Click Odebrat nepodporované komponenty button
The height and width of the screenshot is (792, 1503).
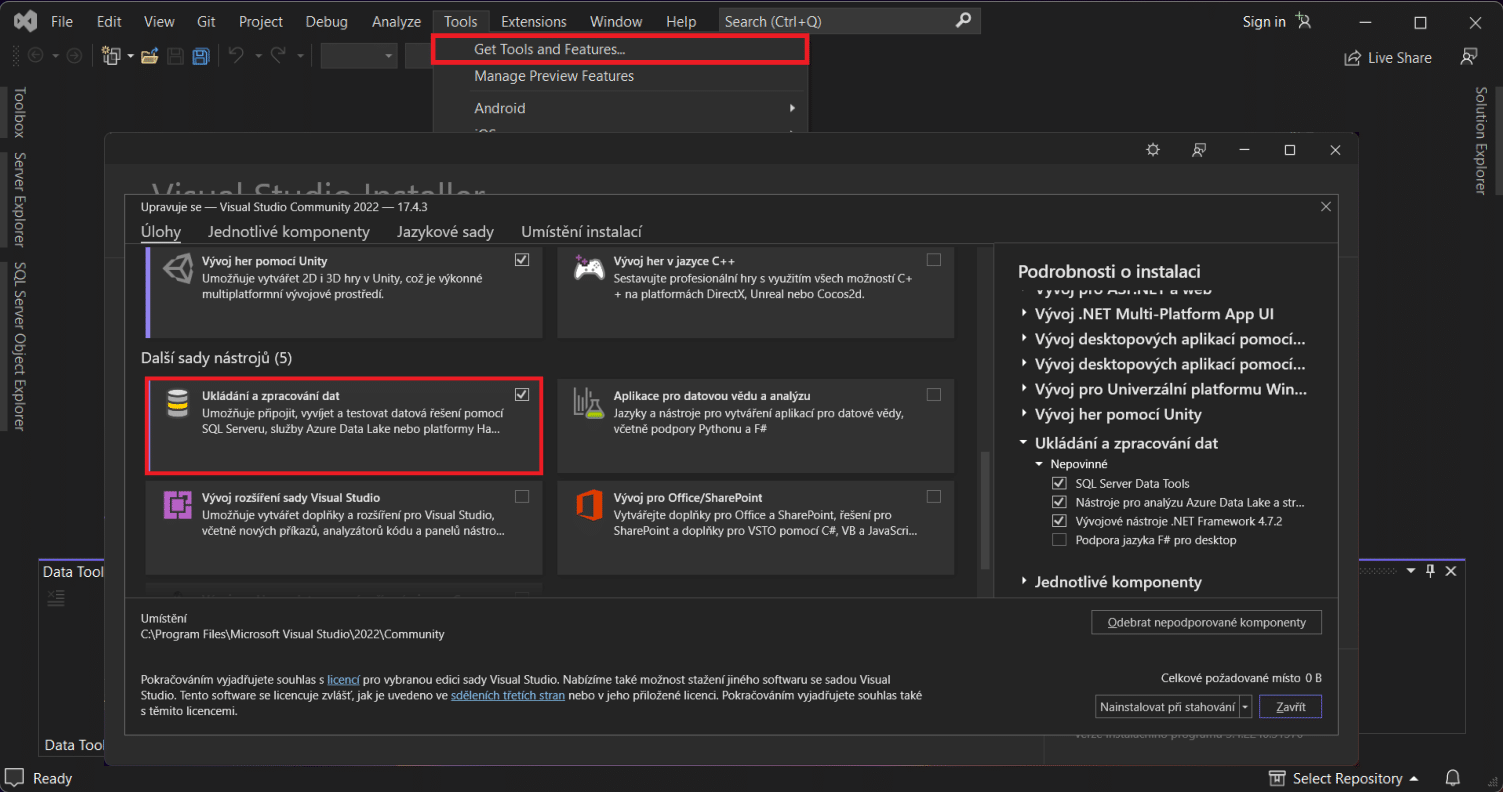1206,622
